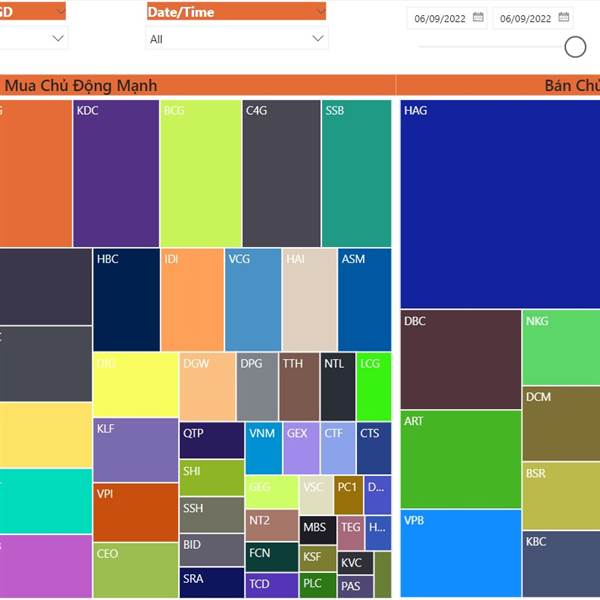Click the PLC treemap block
The height and width of the screenshot is (600, 600).
(x=318, y=585)
